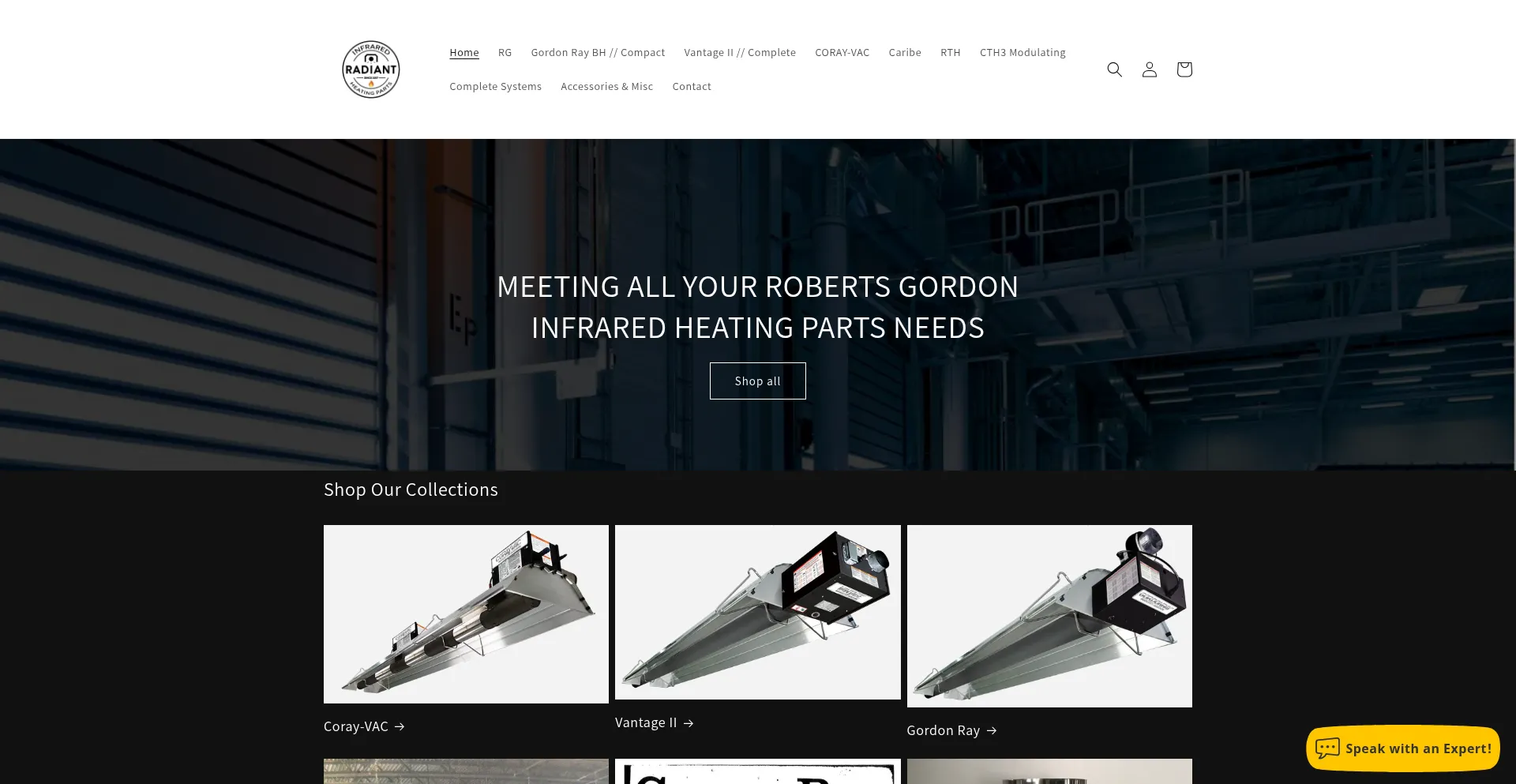Click the Radiant Infrared Heating Parts logo
This screenshot has width=1516, height=784.
point(371,69)
